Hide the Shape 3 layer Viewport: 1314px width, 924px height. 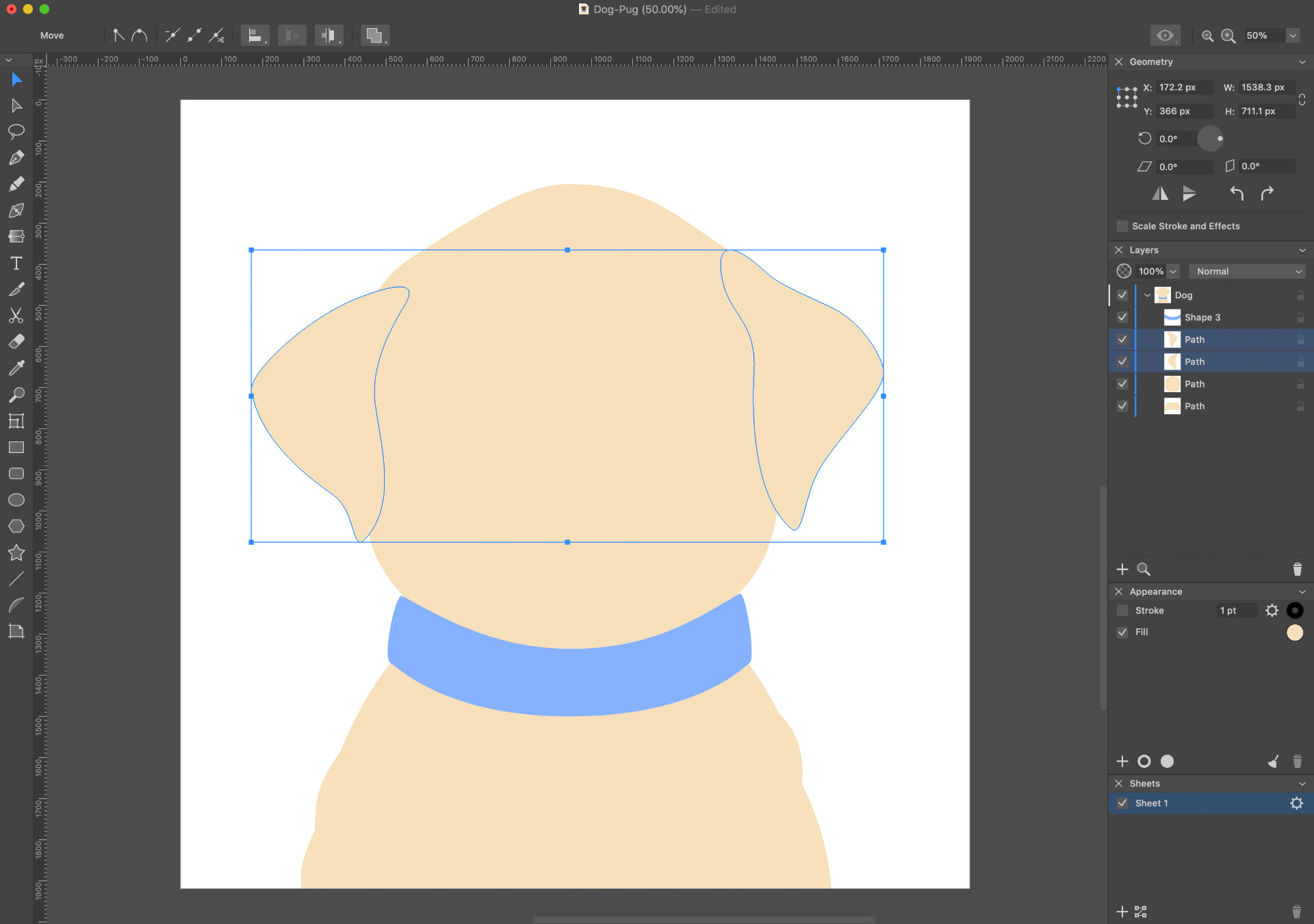1122,317
